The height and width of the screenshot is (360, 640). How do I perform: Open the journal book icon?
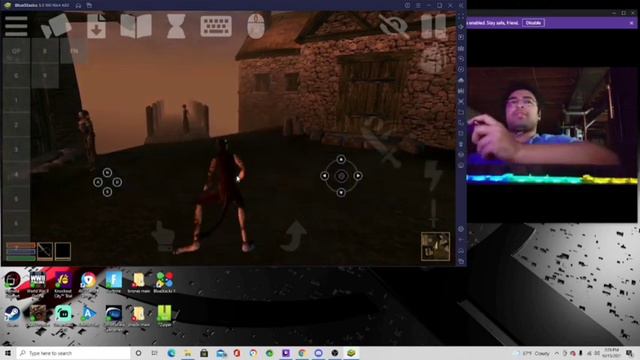(x=136, y=27)
